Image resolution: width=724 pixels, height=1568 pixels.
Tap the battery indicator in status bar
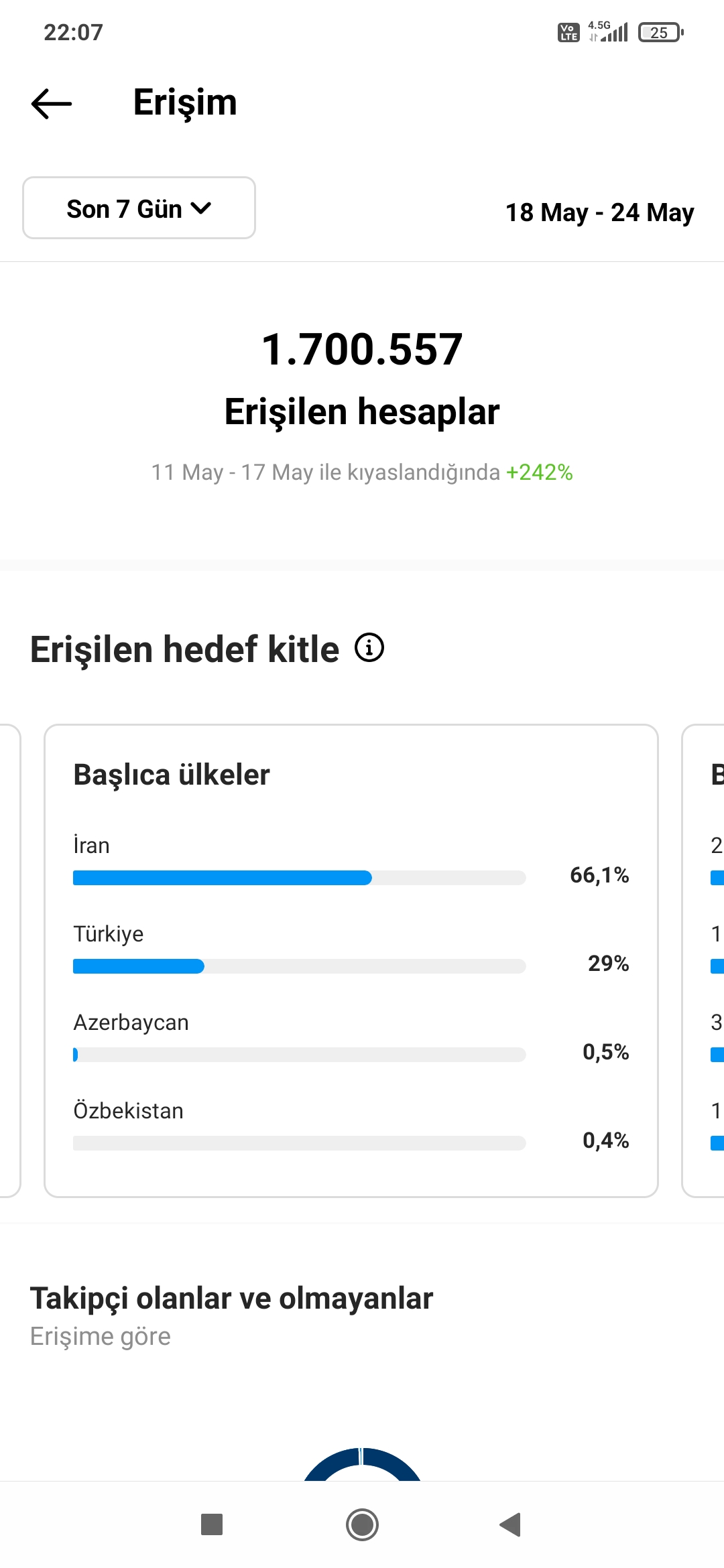(x=661, y=32)
